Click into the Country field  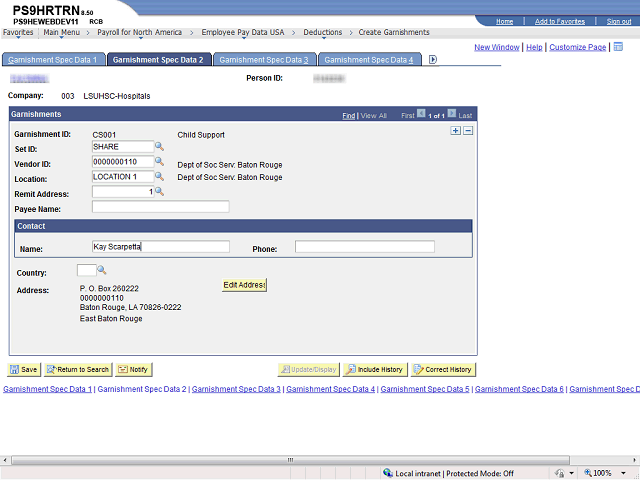click(x=87, y=270)
